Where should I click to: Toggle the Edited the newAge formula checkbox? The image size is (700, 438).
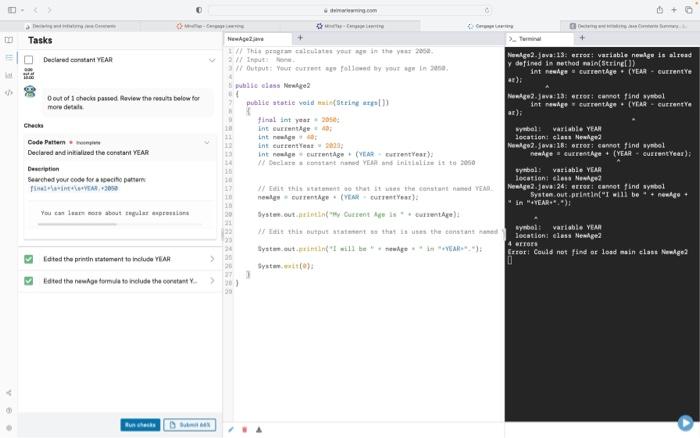pyautogui.click(x=29, y=281)
